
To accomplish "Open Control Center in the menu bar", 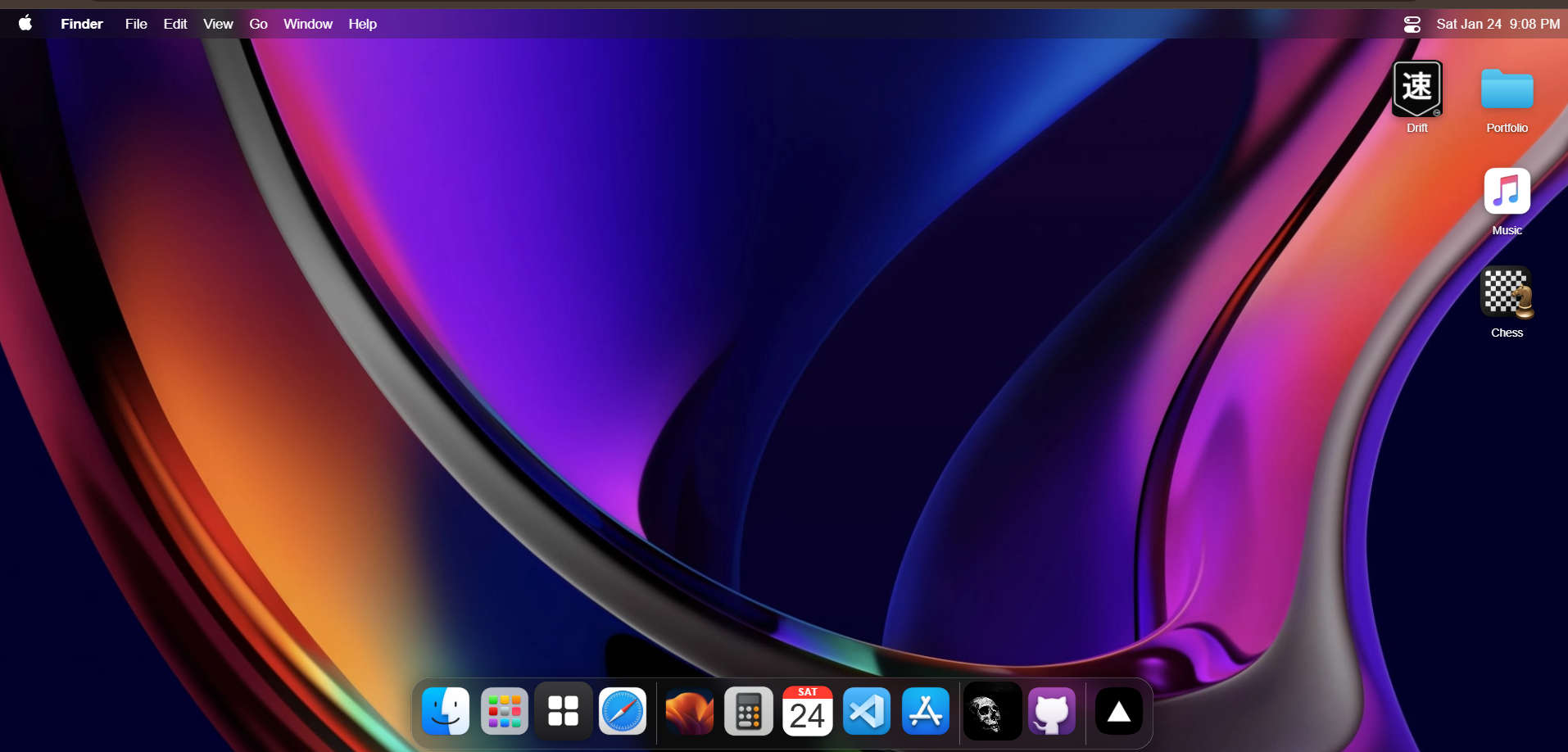I will [1412, 24].
